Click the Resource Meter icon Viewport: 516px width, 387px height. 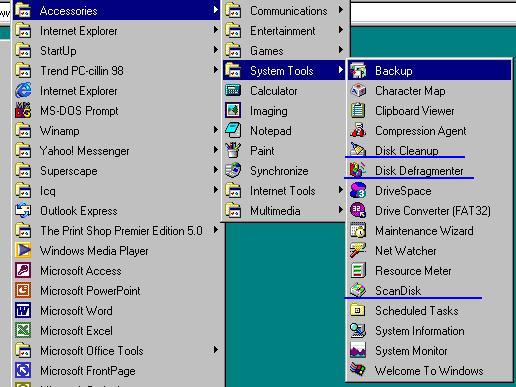(x=358, y=271)
